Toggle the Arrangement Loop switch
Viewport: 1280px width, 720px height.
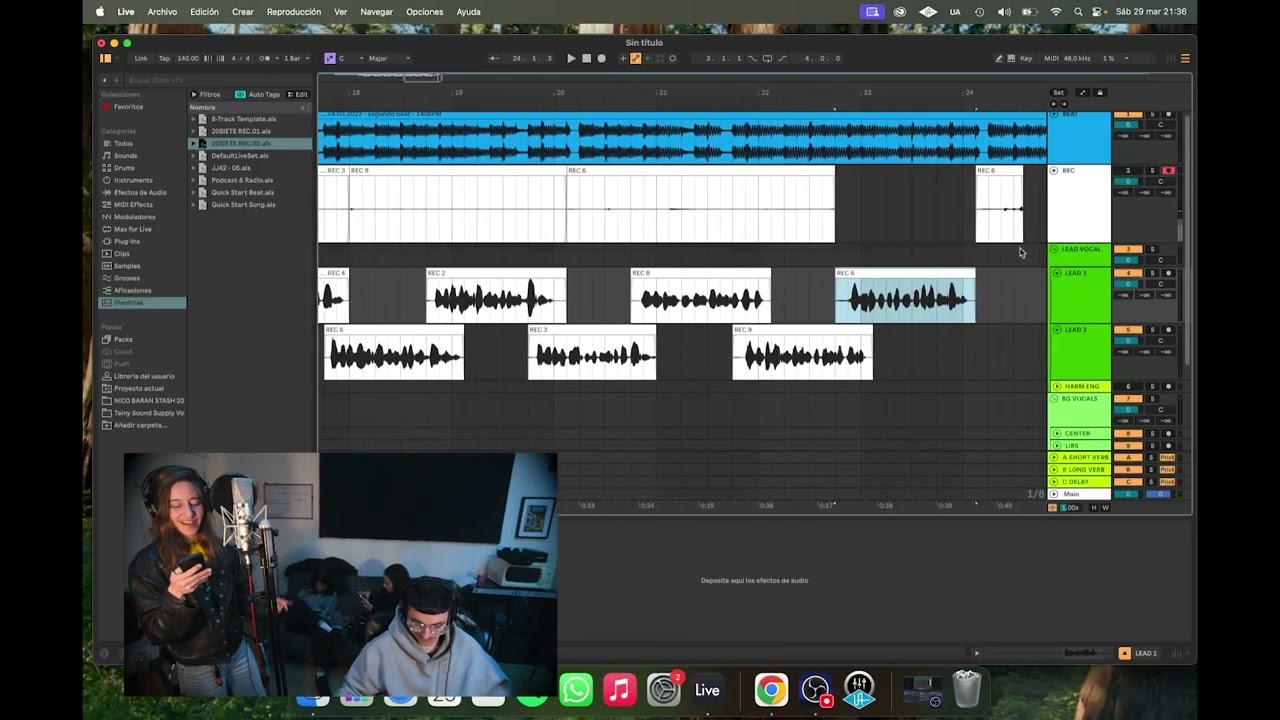[767, 58]
